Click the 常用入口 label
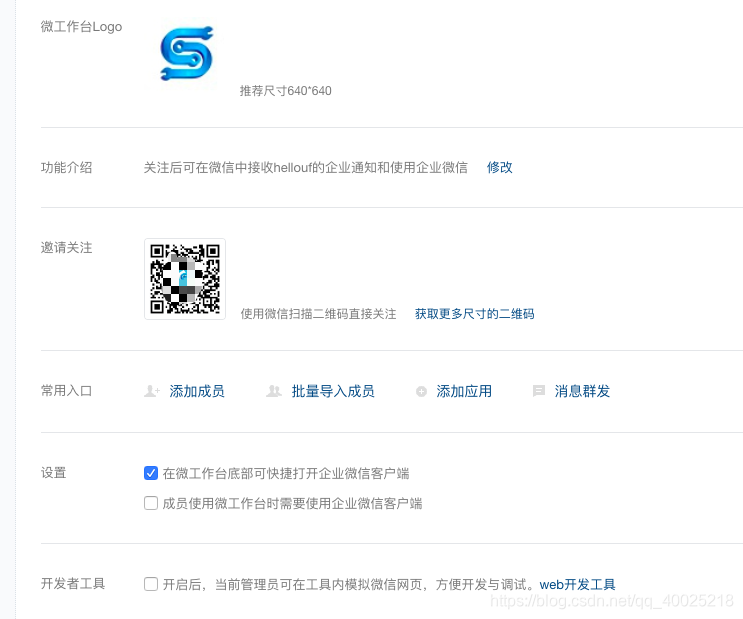The width and height of the screenshot is (743, 619). pos(66,391)
